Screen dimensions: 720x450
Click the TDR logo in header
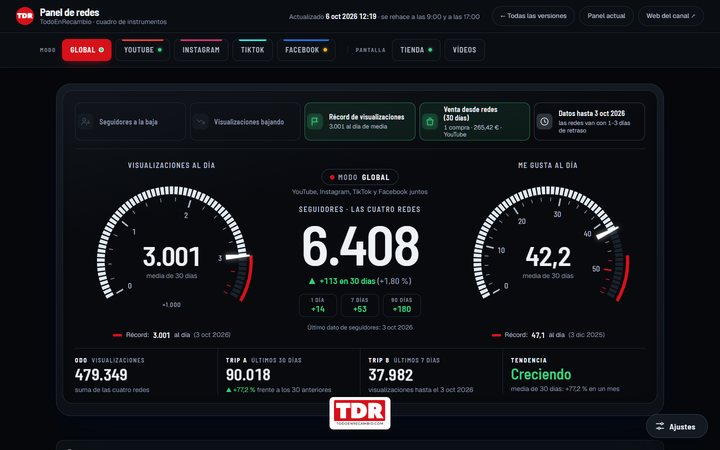[25, 16]
